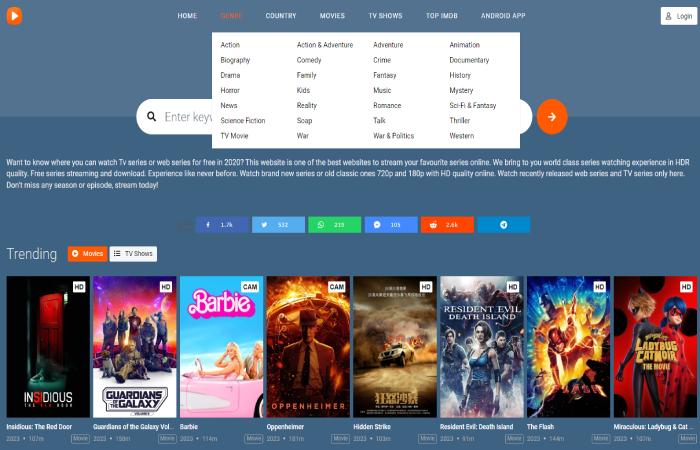Viewport: 700px width, 450px height.
Task: Click the Hidden Strike title text
Action: 372,427
